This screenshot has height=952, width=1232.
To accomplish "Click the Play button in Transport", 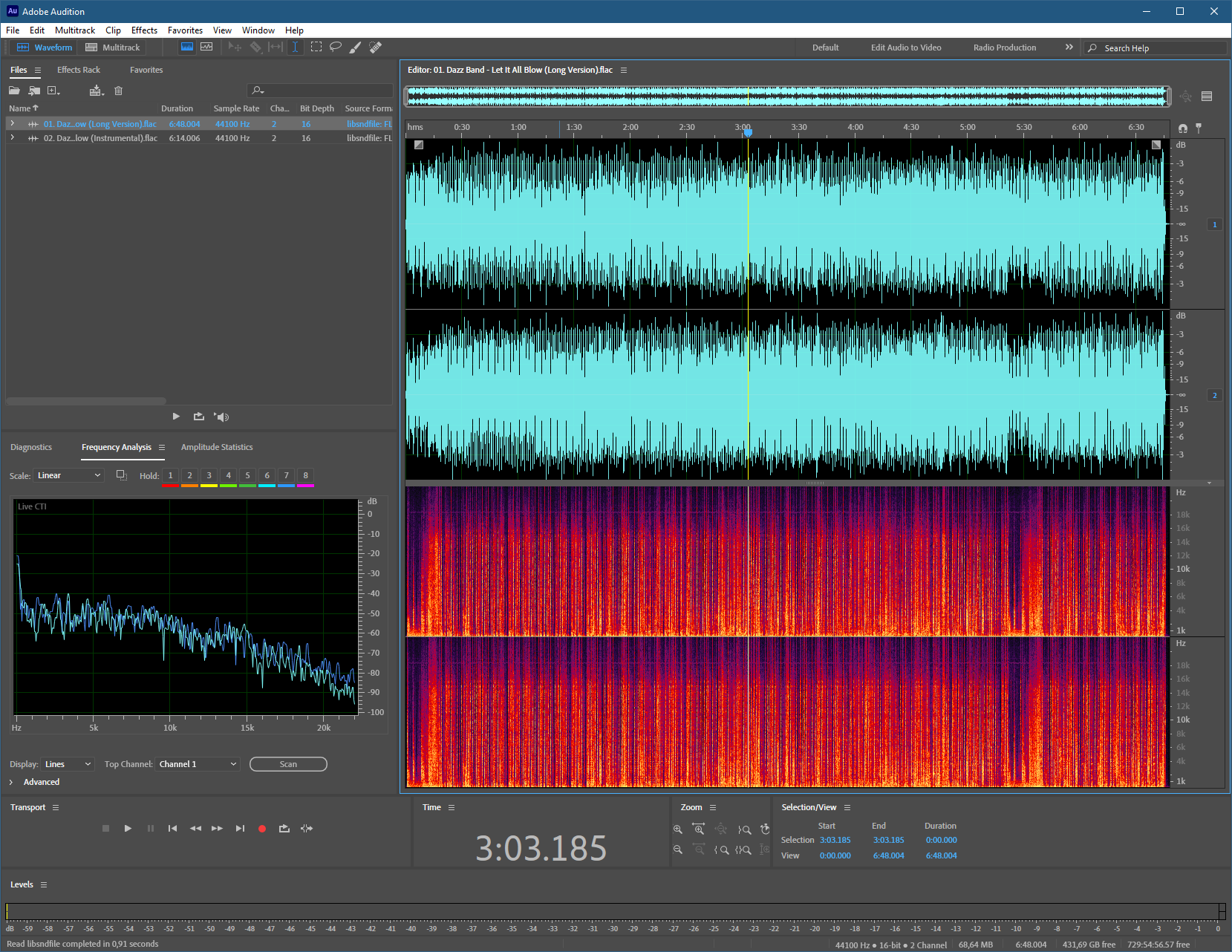I will tap(128, 828).
